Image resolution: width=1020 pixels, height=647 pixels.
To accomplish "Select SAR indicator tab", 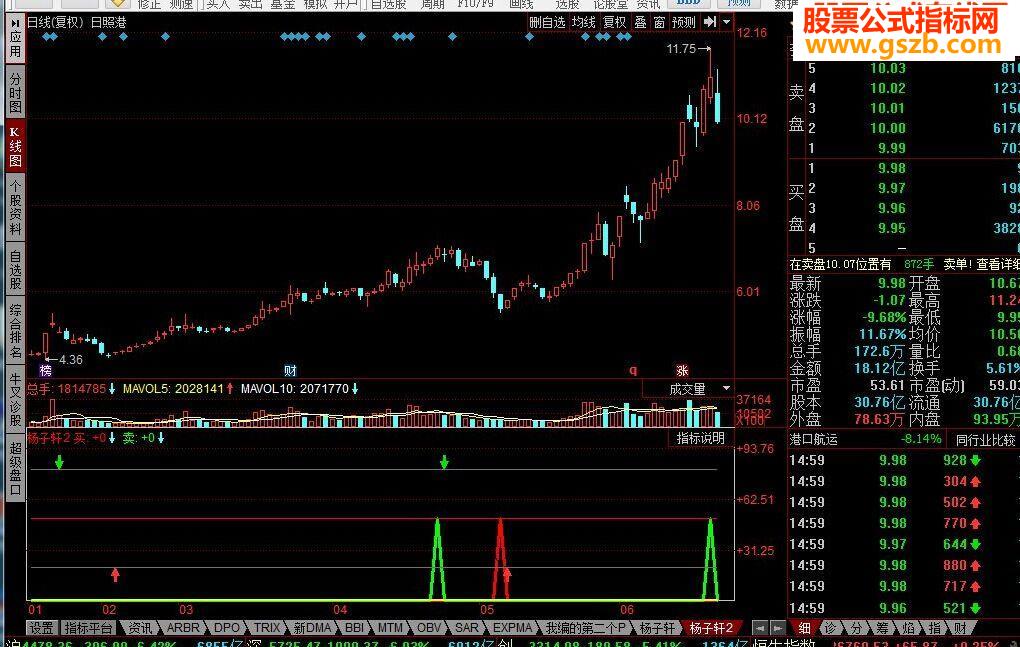I will coord(466,628).
